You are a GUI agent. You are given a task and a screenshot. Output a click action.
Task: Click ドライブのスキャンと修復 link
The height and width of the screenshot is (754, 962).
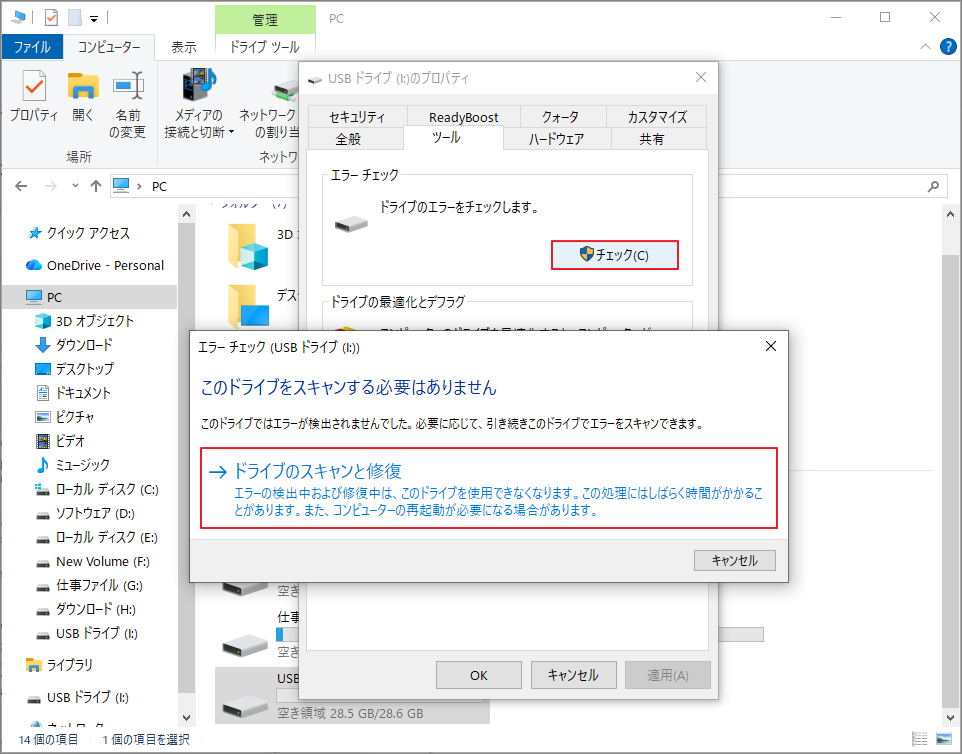click(489, 488)
